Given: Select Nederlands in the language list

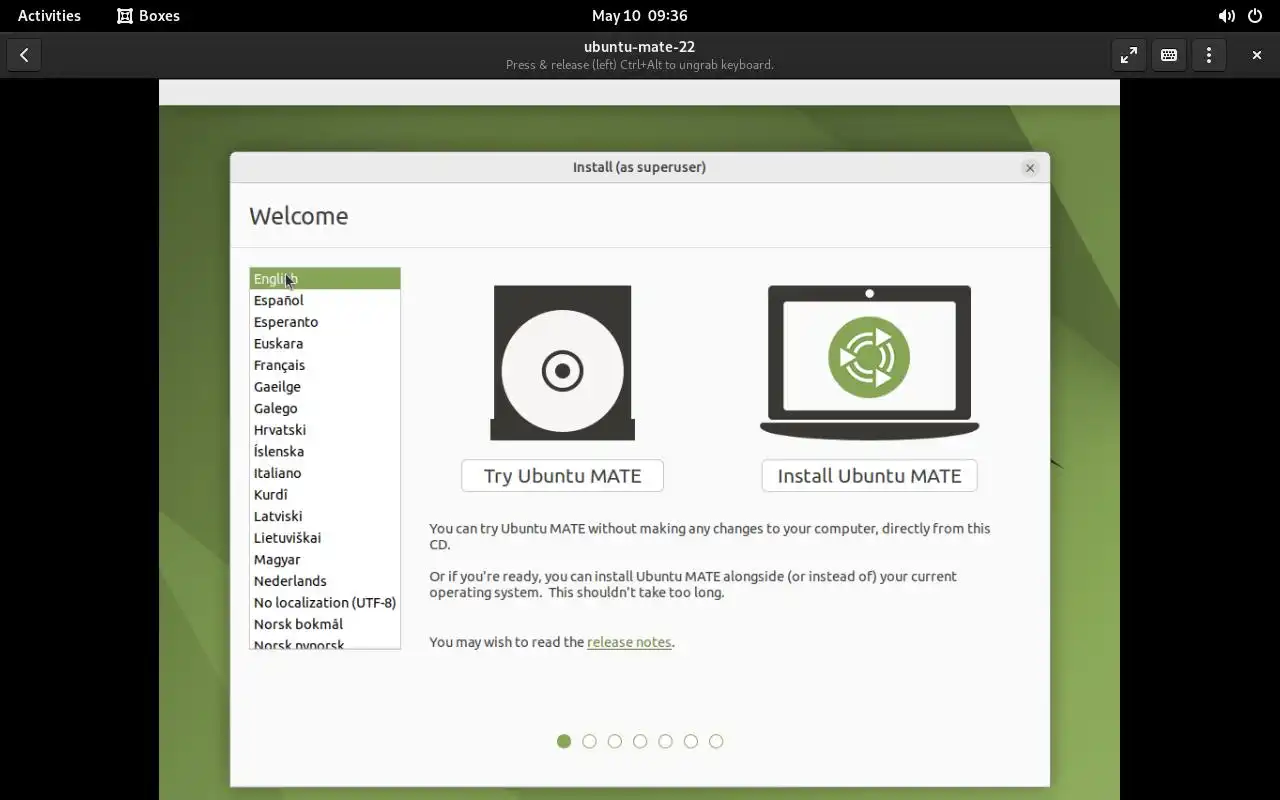Looking at the screenshot, I should 325,581.
